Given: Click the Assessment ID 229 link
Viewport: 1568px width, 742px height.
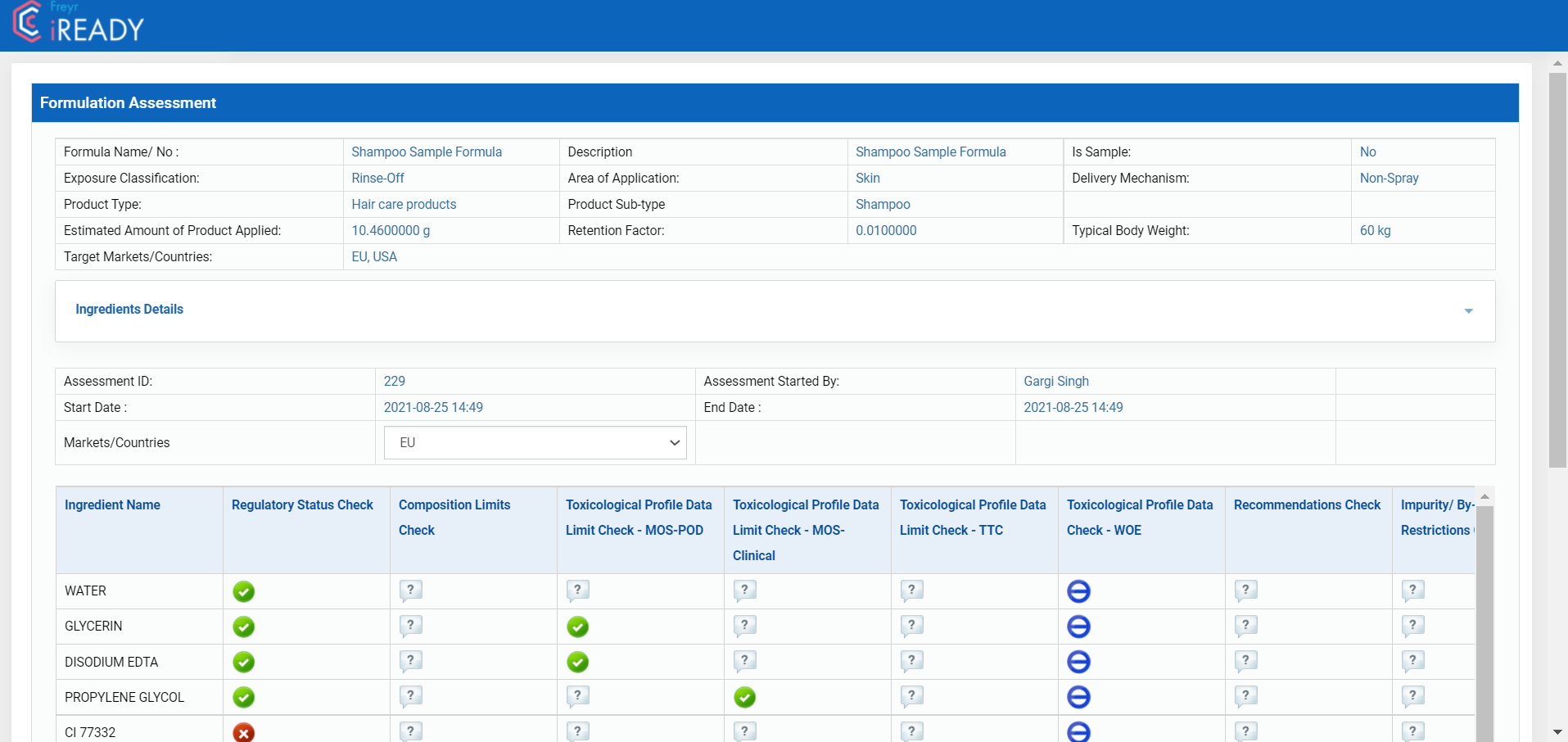Looking at the screenshot, I should tap(394, 381).
